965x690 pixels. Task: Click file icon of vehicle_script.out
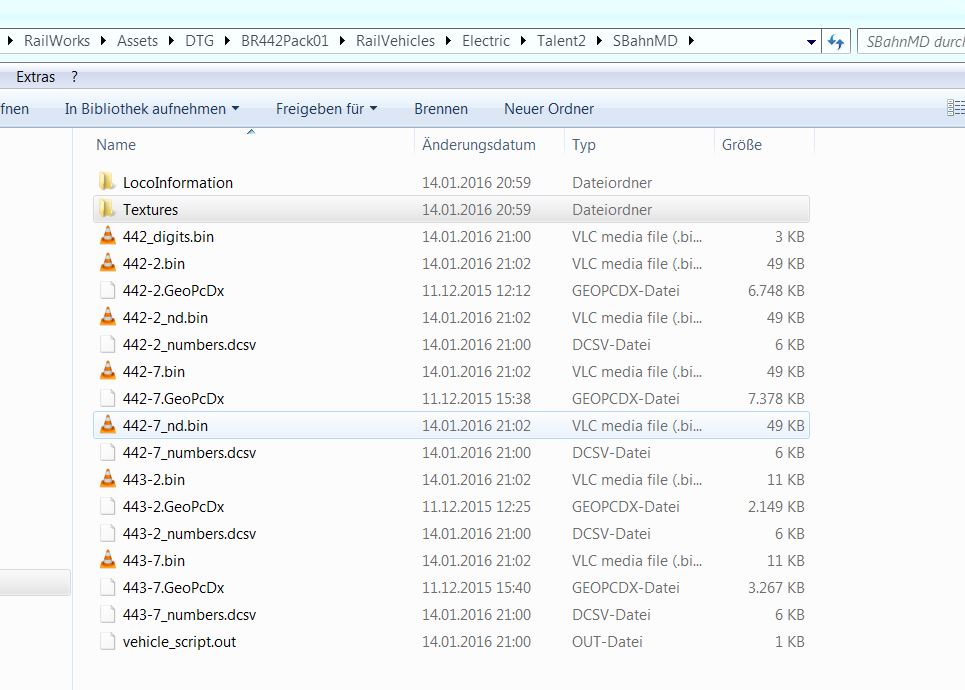tap(107, 641)
